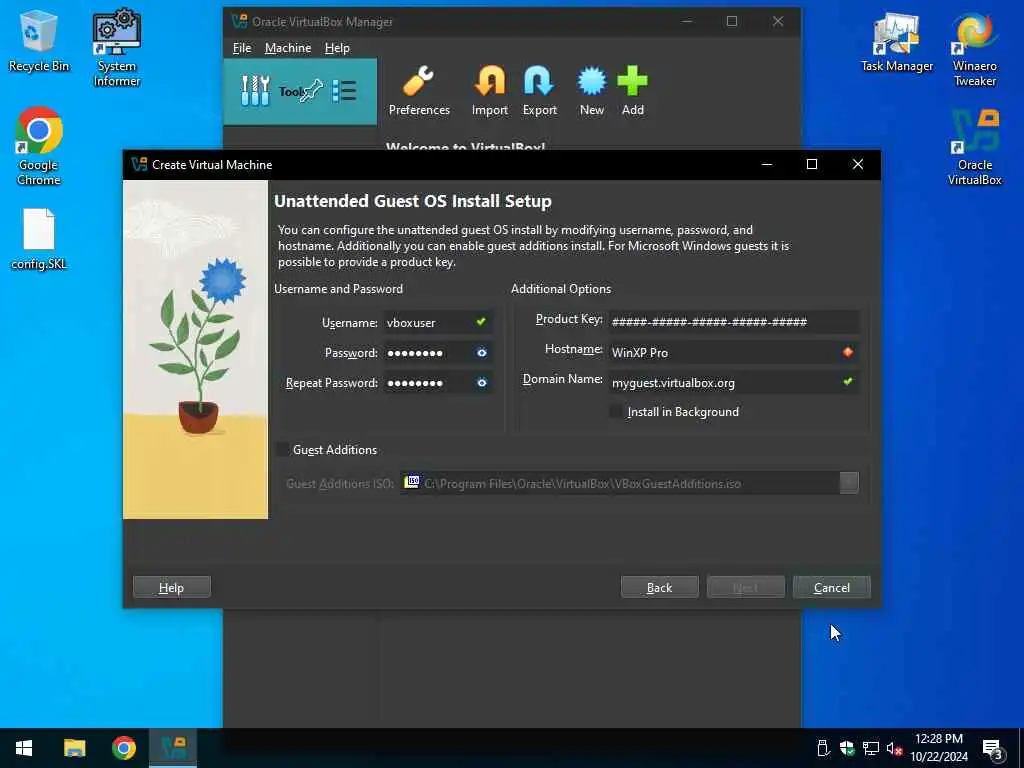Open the File menu
This screenshot has width=1024, height=768.
(242, 48)
